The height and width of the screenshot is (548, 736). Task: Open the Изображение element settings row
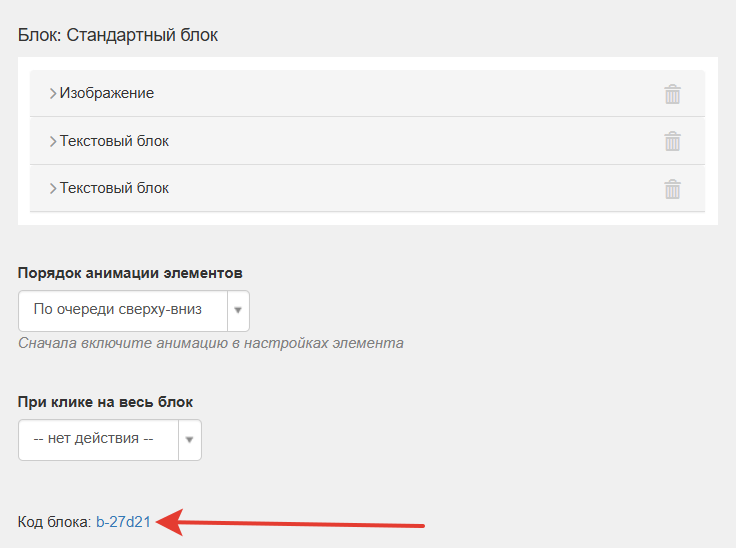(x=367, y=93)
